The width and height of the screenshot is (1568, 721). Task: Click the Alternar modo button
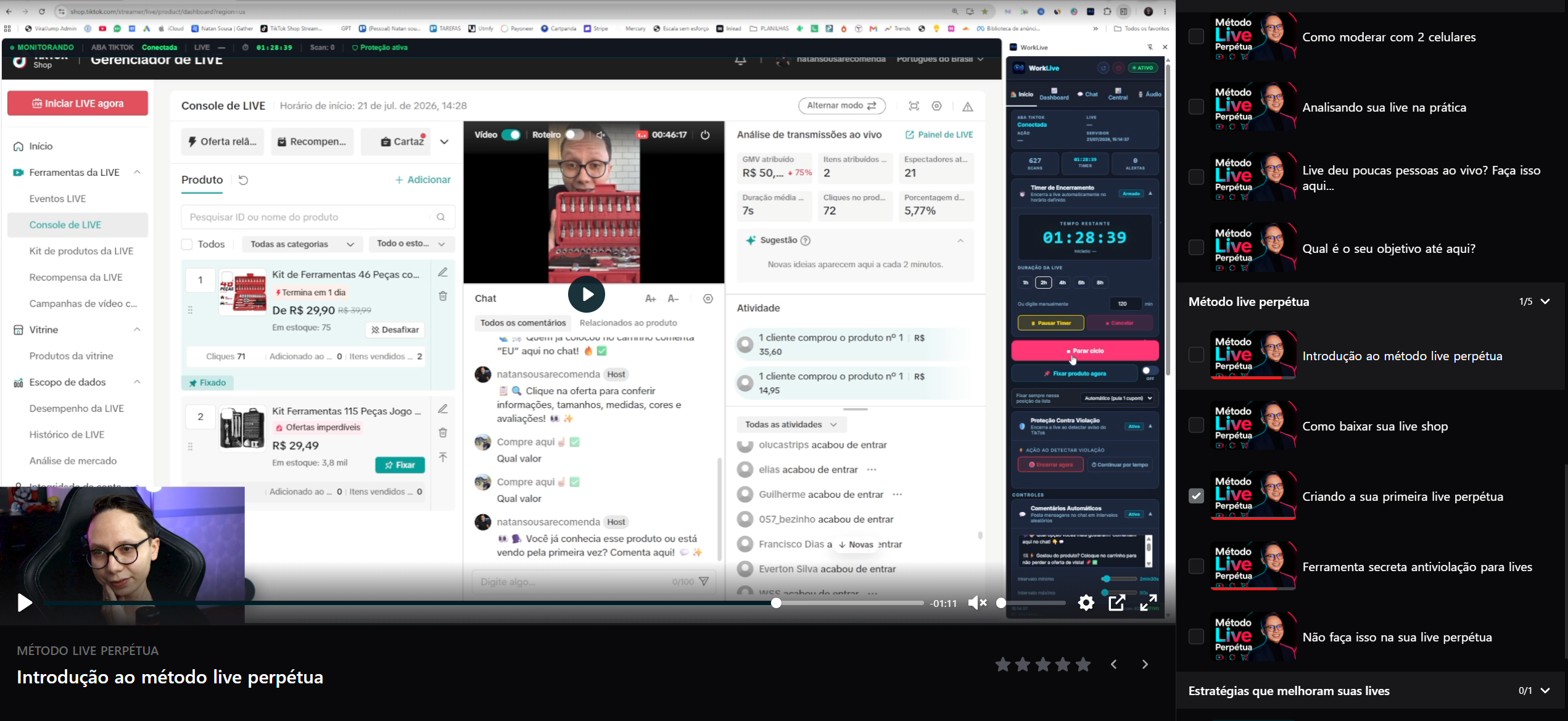point(842,105)
